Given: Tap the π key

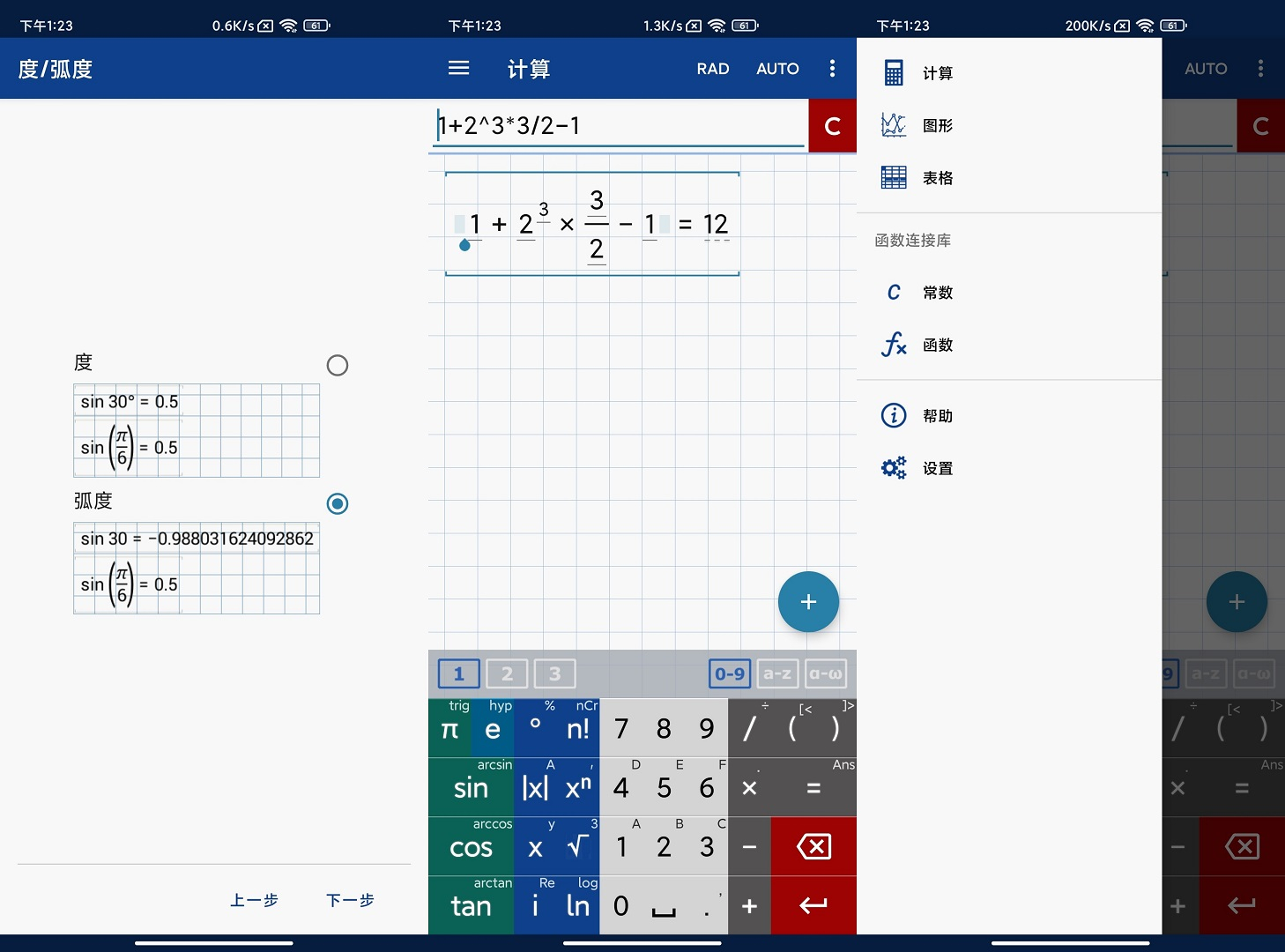Looking at the screenshot, I should pos(449,728).
